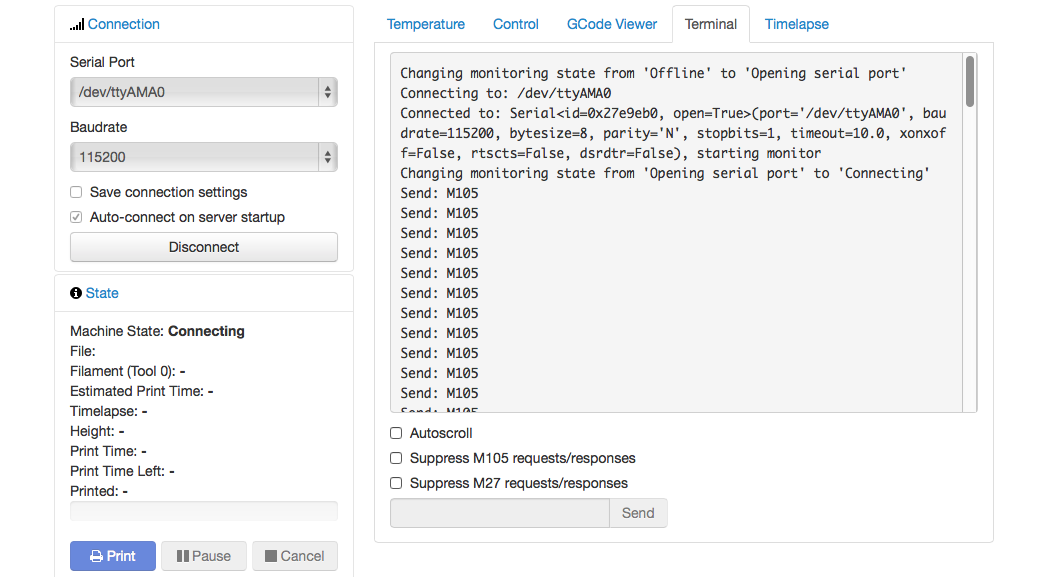Open the GCode Viewer tab
The width and height of the screenshot is (1060, 577).
click(x=611, y=23)
